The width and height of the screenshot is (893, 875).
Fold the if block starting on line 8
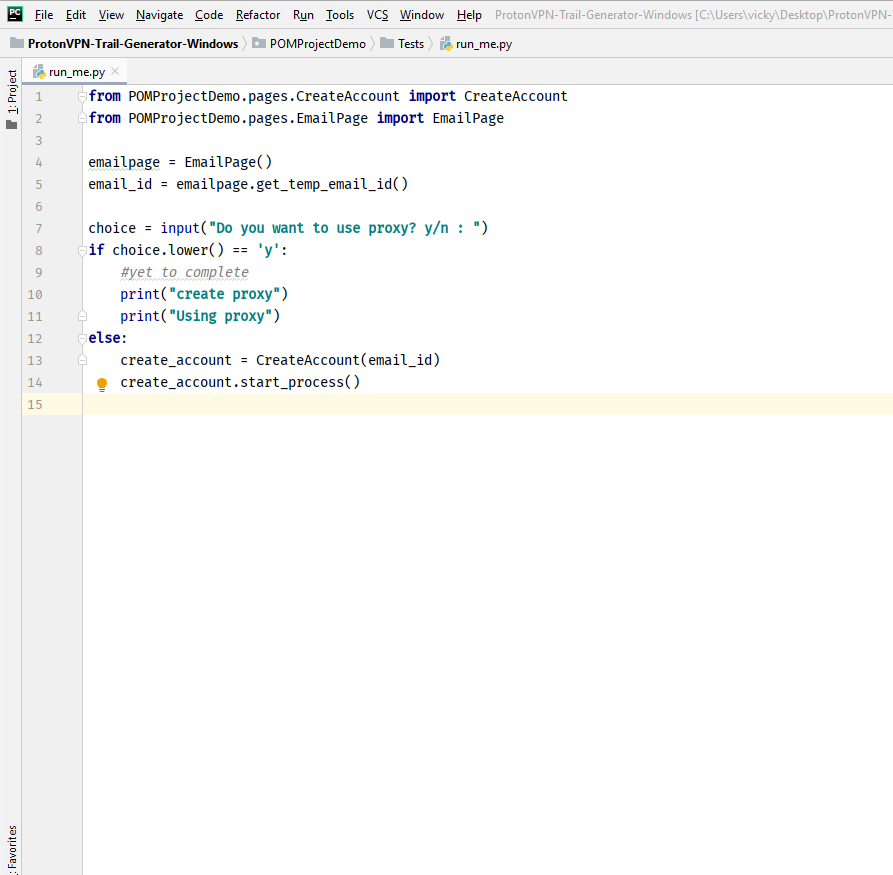(x=83, y=250)
